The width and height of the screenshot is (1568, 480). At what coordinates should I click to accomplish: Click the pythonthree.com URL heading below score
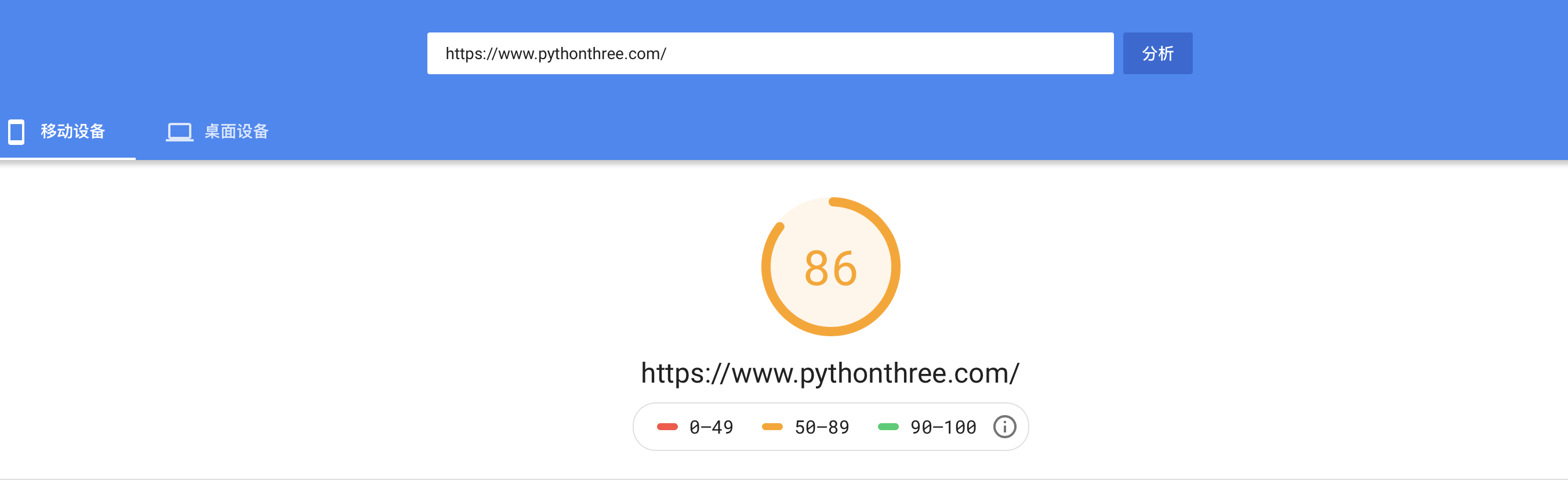pyautogui.click(x=830, y=373)
